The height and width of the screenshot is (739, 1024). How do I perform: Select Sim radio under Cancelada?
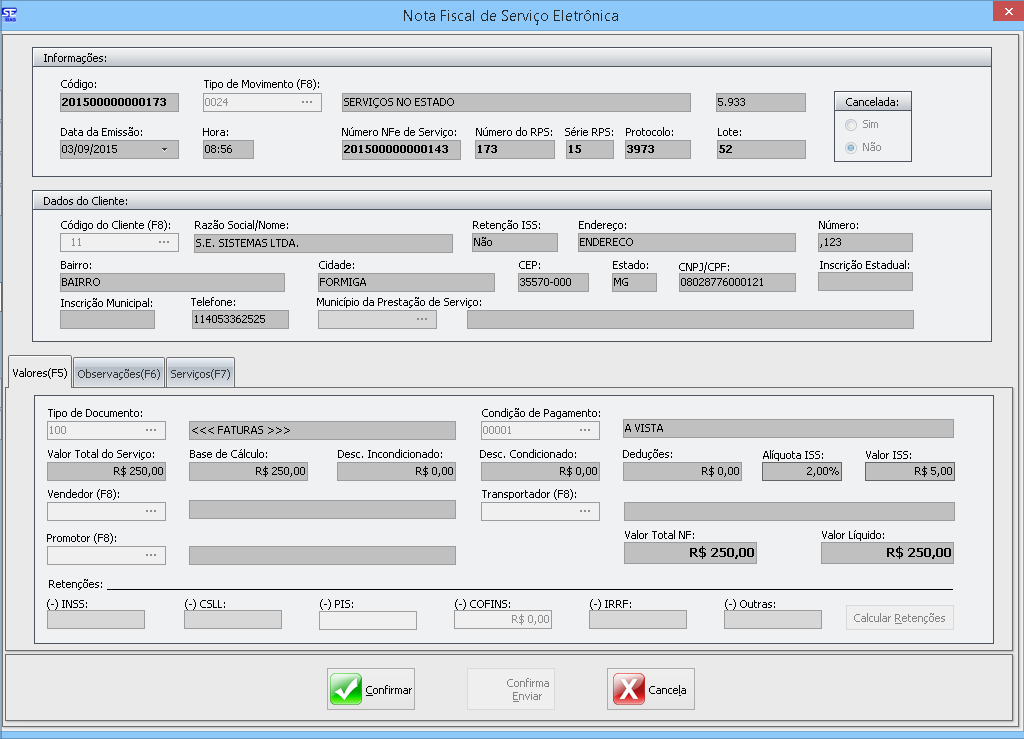851,125
